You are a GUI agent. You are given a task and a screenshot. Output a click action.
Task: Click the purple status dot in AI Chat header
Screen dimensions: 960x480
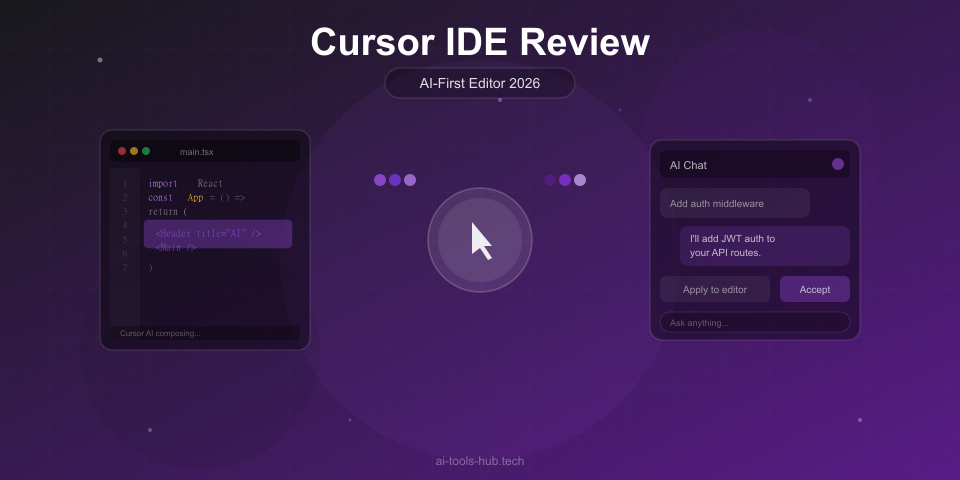(838, 164)
